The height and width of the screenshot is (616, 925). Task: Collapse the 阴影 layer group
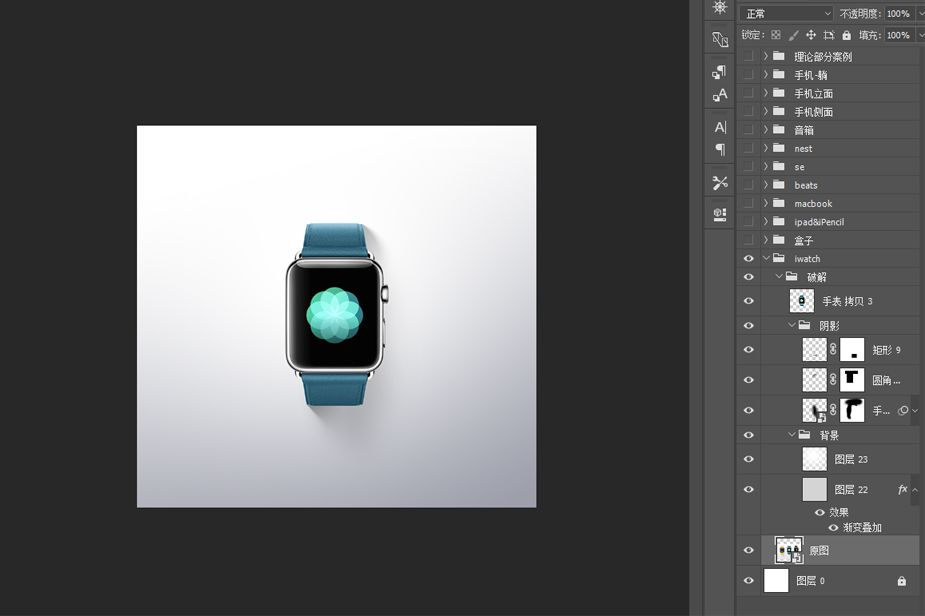pyautogui.click(x=792, y=325)
